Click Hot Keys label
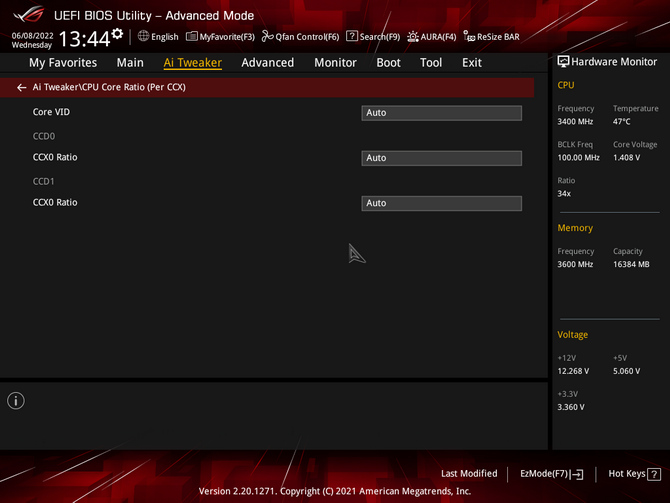670x503 pixels. click(627, 474)
